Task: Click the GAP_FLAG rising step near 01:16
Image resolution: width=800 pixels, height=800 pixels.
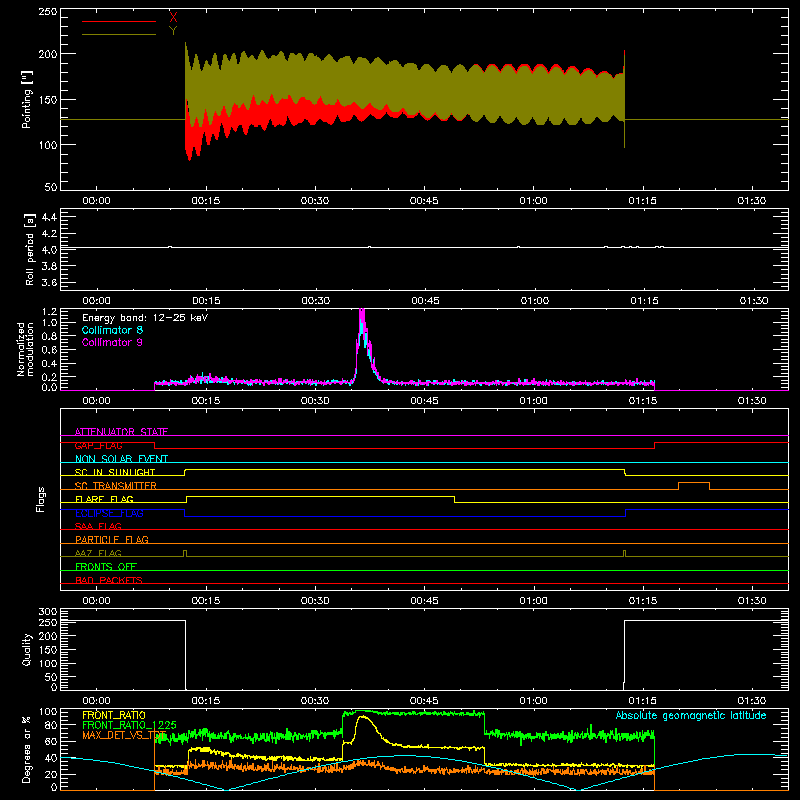Action: [655, 445]
